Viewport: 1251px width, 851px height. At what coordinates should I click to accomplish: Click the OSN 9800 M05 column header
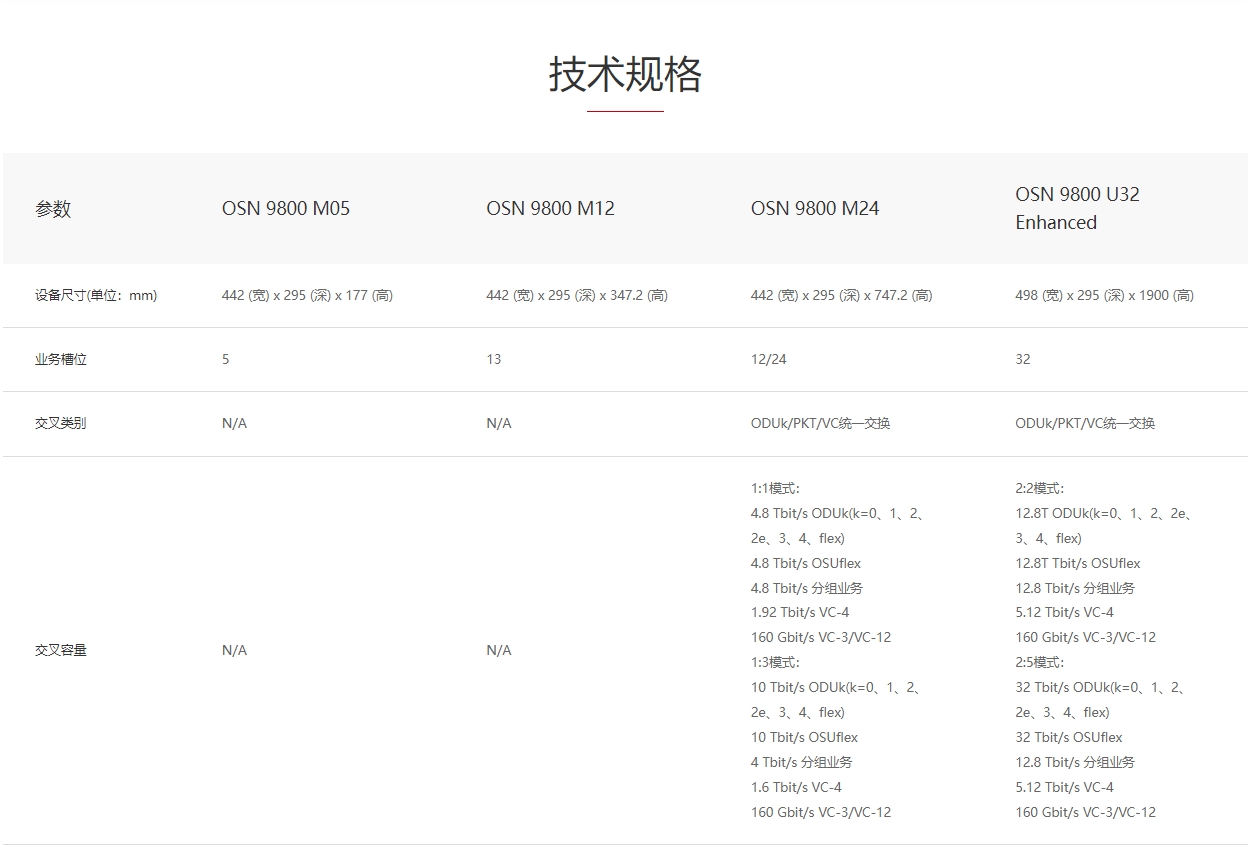(x=286, y=209)
